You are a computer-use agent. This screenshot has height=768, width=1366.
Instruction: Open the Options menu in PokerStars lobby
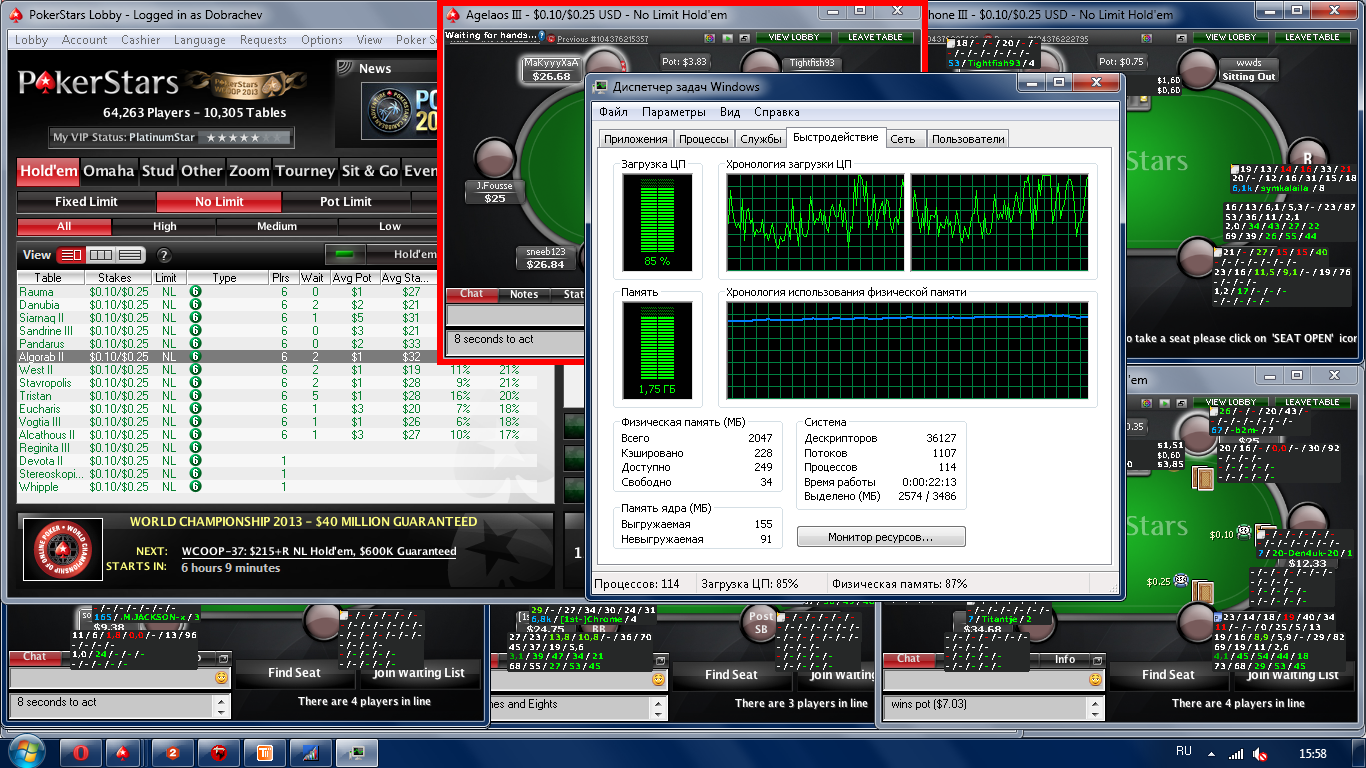coord(322,40)
